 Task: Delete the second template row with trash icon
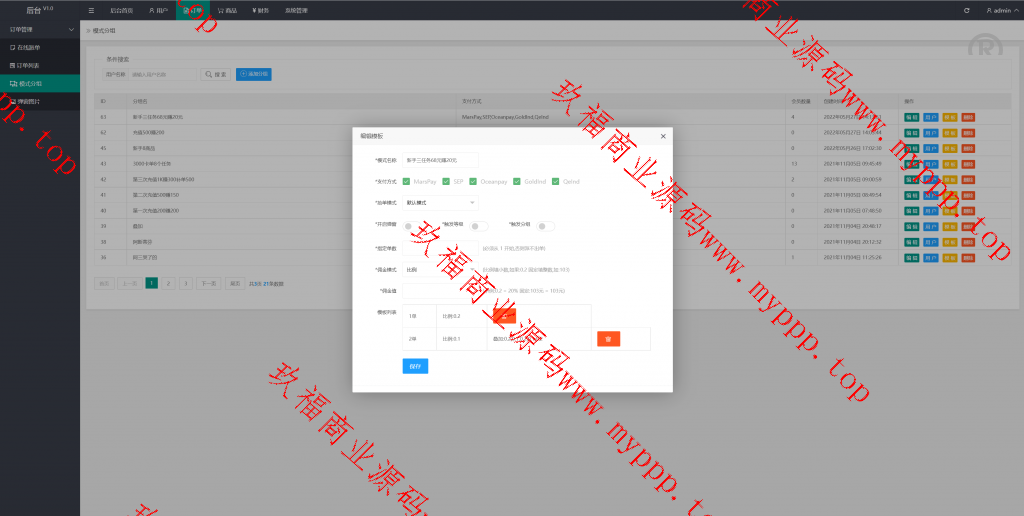[x=609, y=339]
